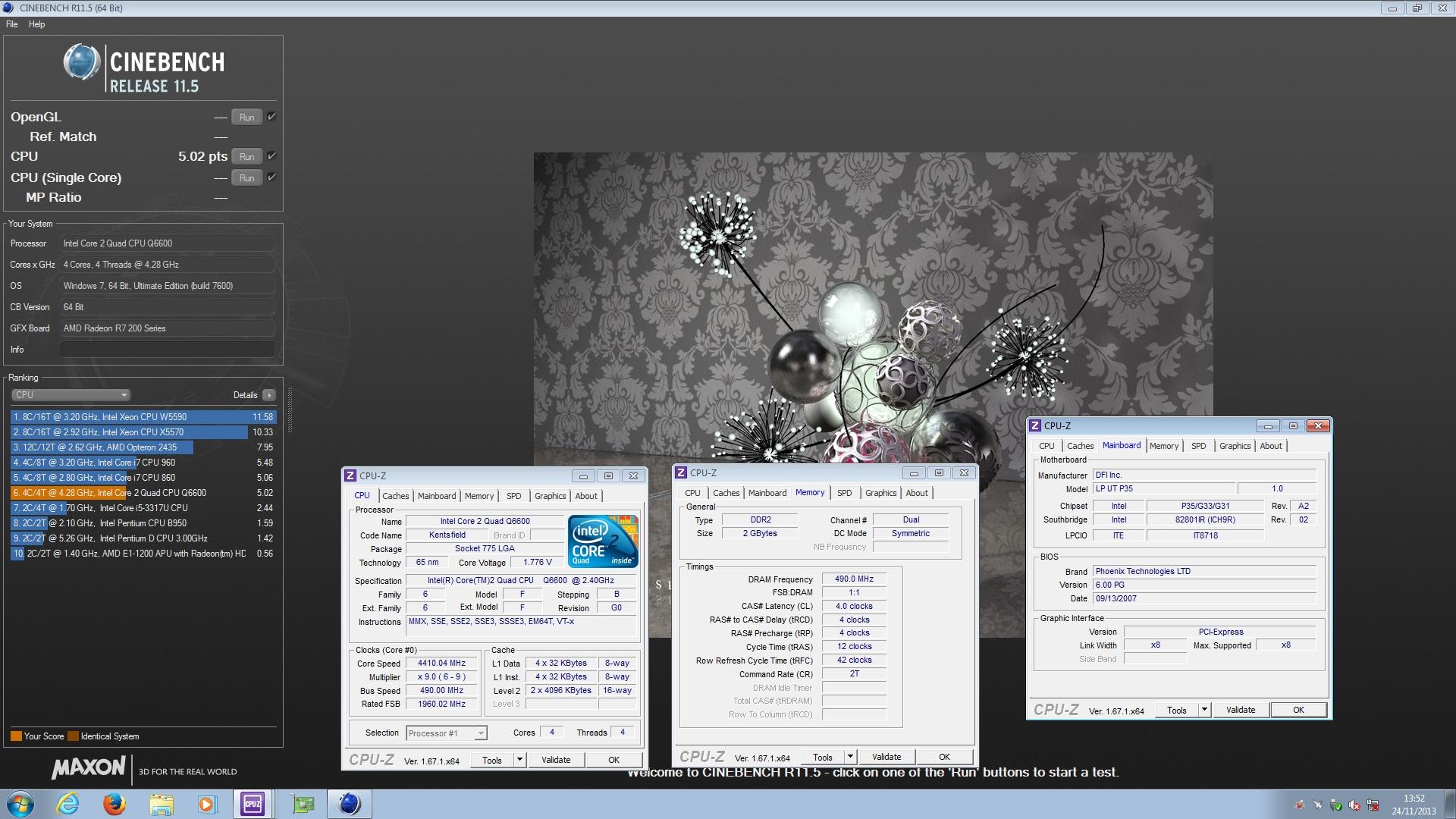The image size is (1456, 819).
Task: Expand Tools arrow in CPU tab window
Action: point(519,760)
